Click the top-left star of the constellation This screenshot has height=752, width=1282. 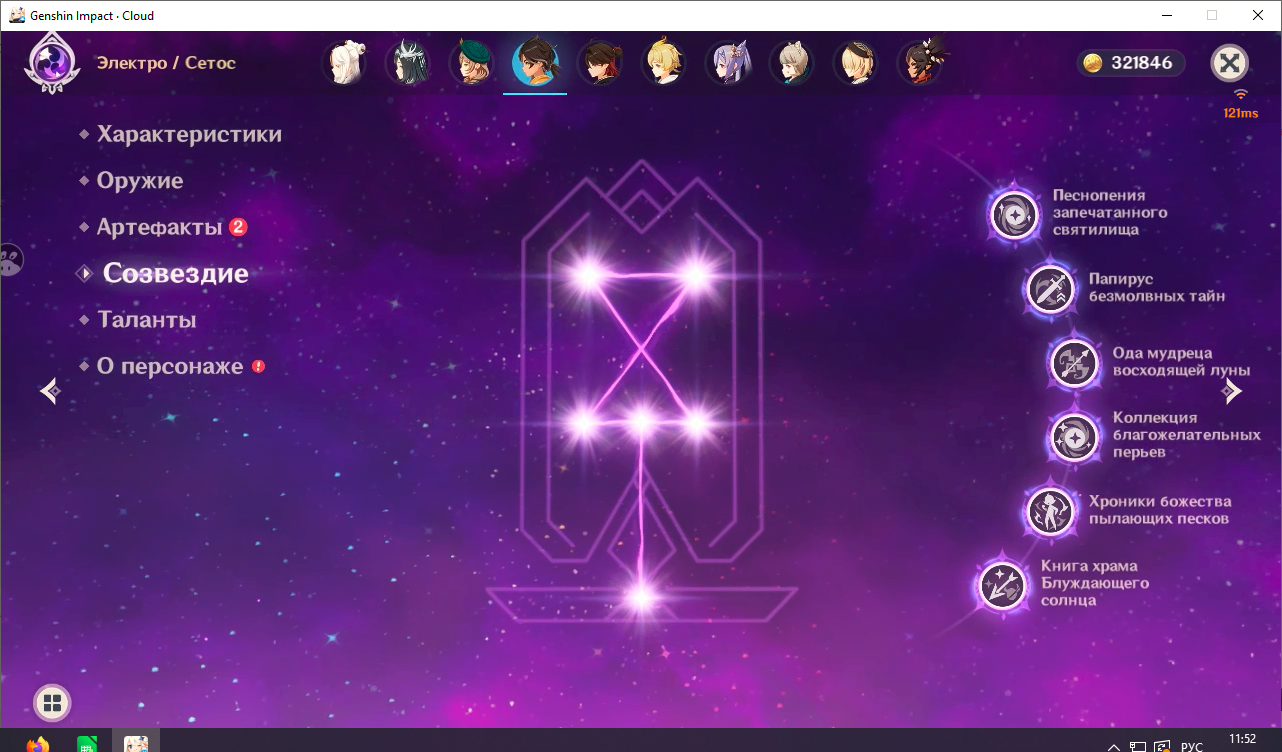pos(587,273)
